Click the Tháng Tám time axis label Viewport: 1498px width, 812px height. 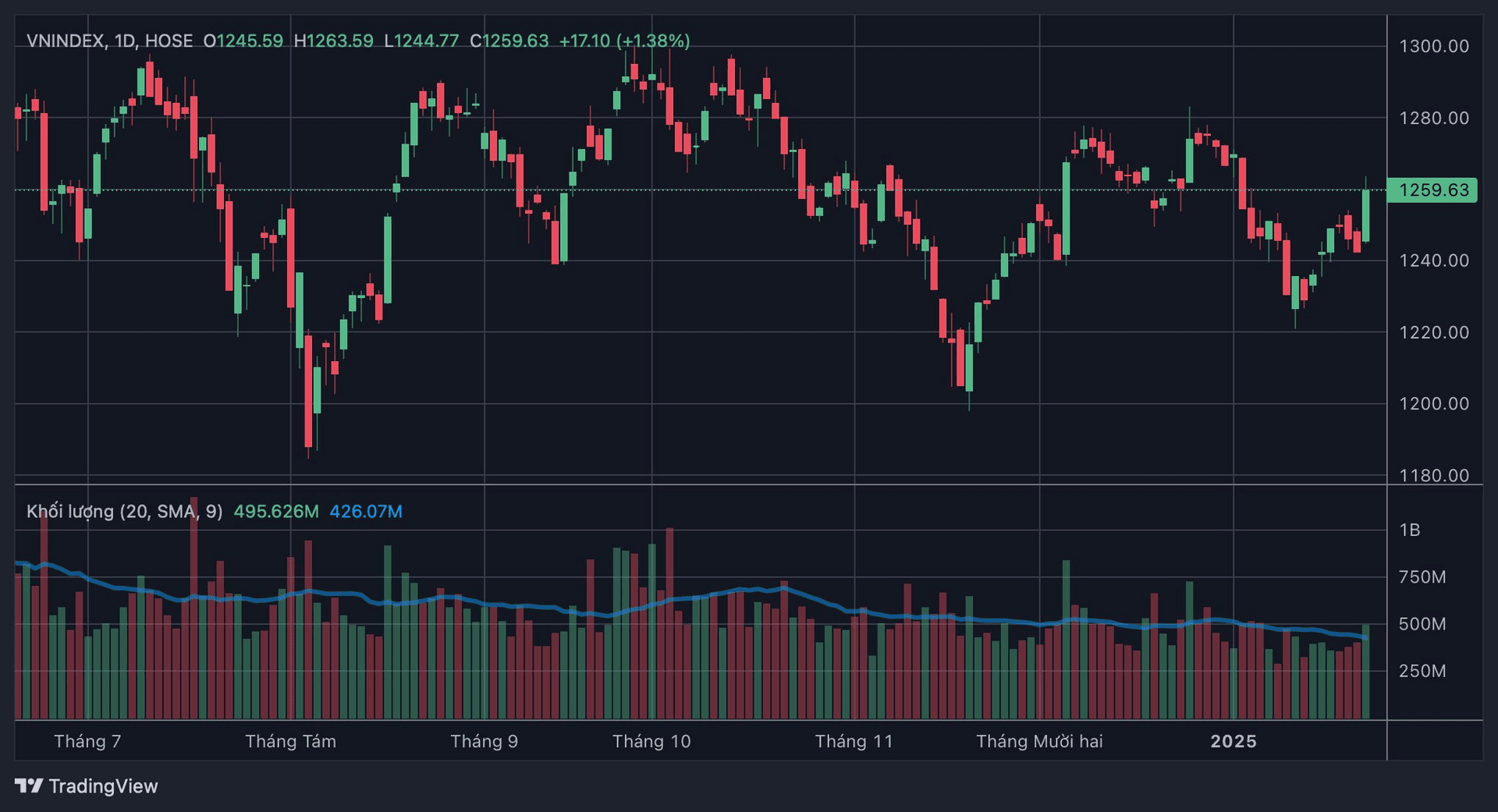[x=291, y=741]
